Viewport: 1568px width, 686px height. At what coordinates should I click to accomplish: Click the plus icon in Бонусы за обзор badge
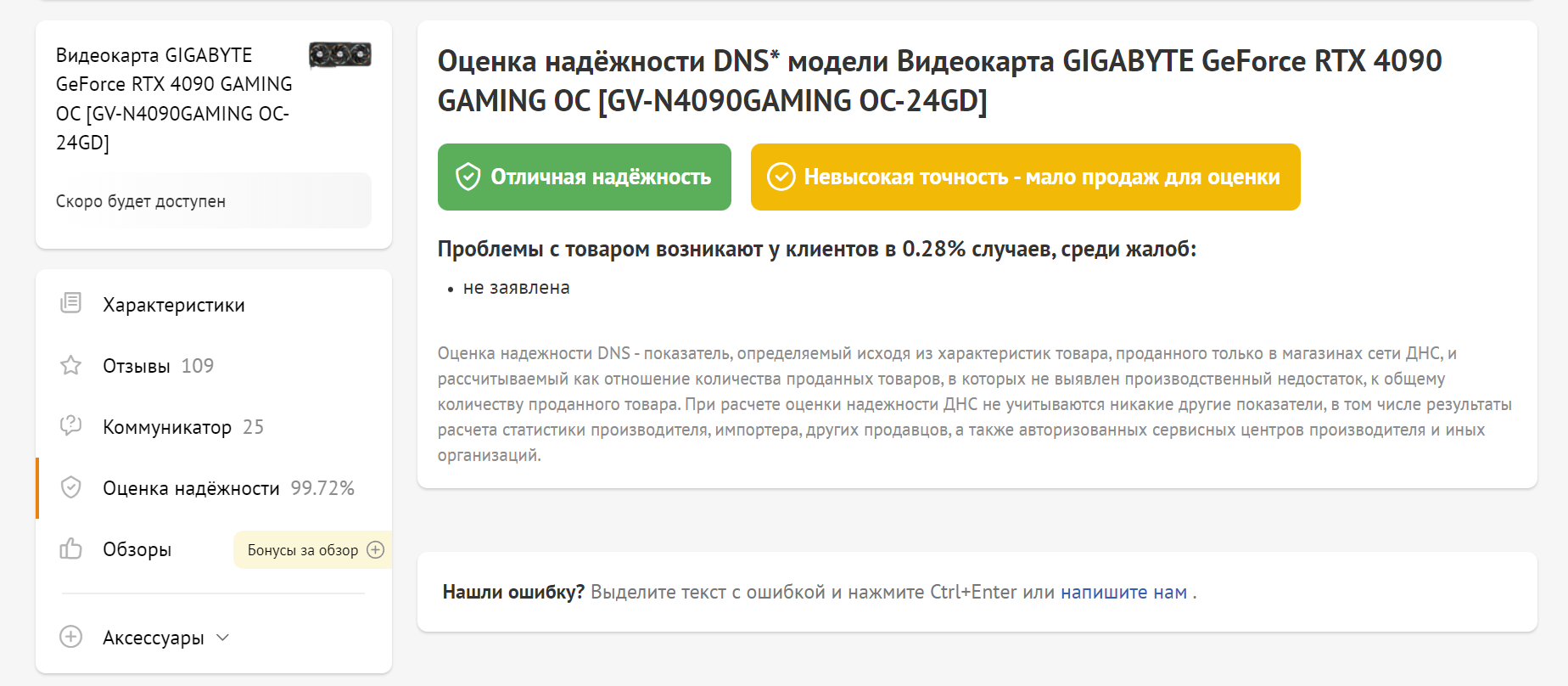[x=375, y=550]
